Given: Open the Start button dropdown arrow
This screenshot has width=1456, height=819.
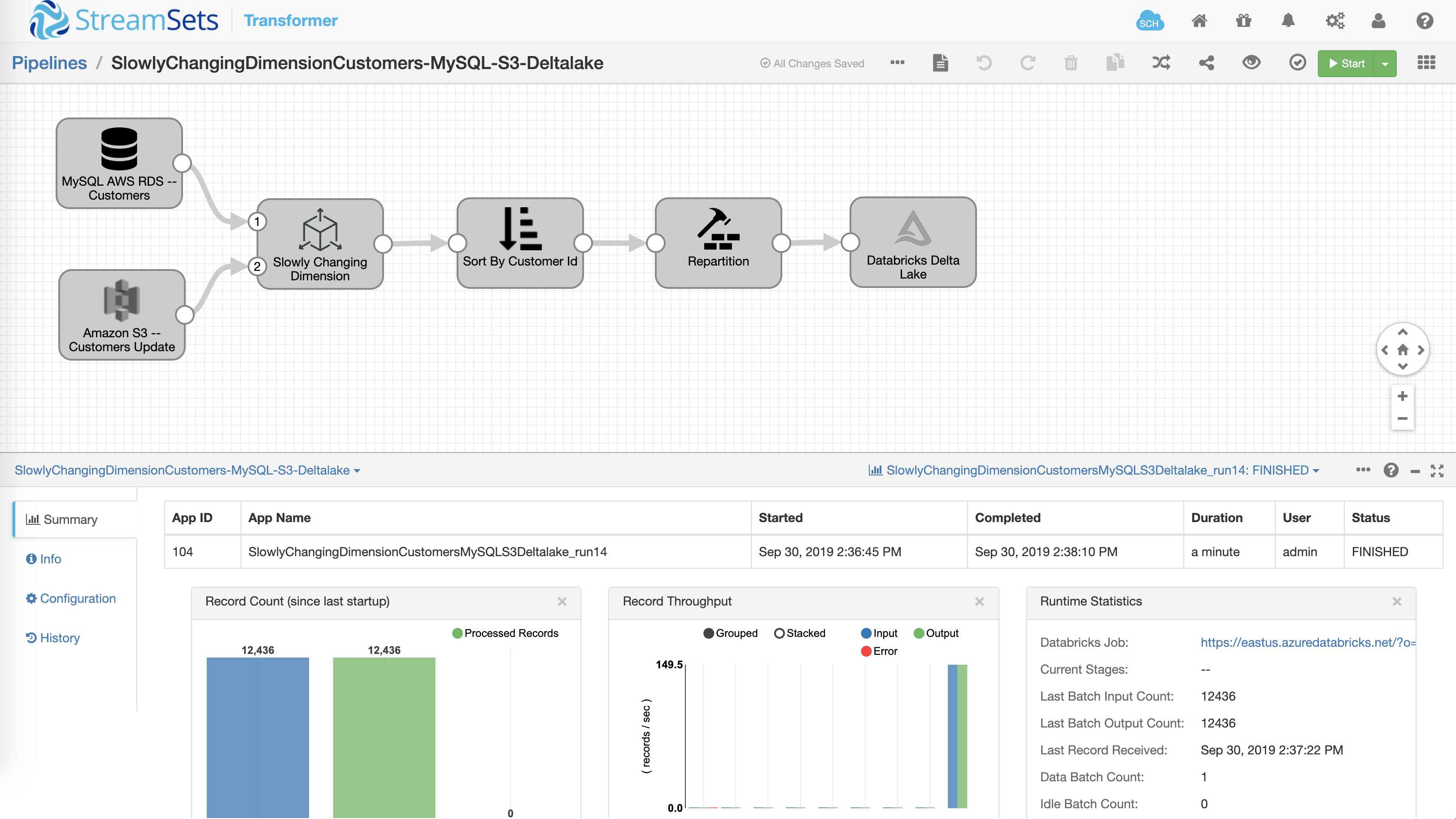Looking at the screenshot, I should click(1385, 64).
